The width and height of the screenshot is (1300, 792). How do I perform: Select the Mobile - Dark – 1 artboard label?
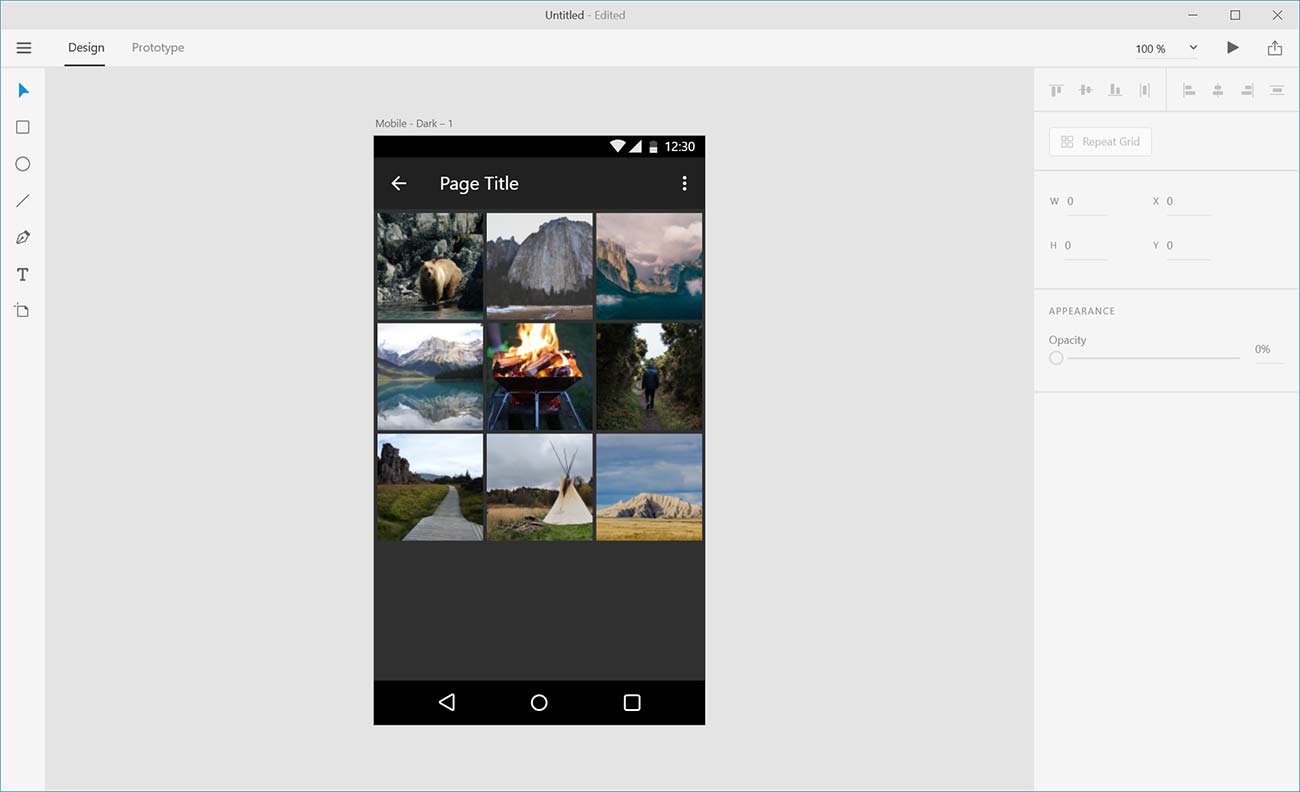[414, 124]
